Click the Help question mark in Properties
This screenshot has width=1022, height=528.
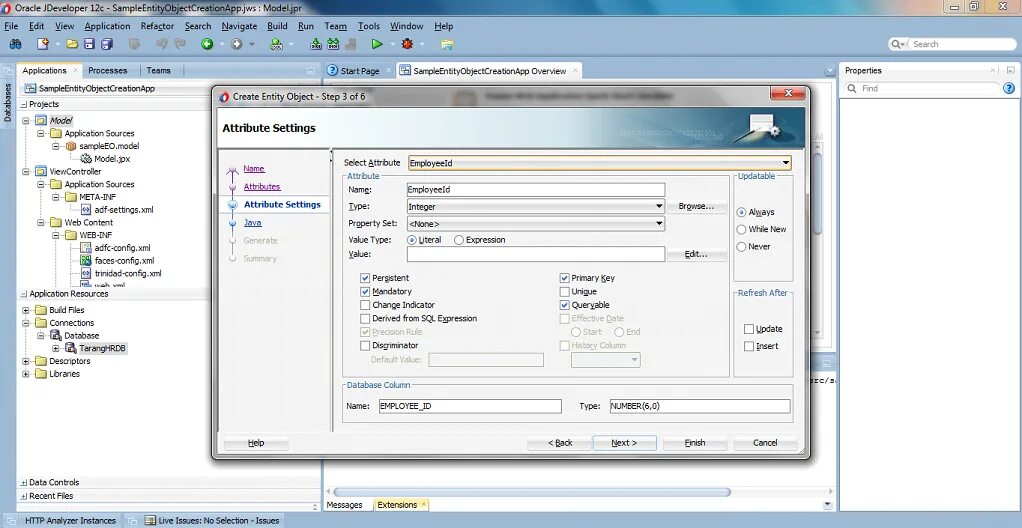[1008, 89]
